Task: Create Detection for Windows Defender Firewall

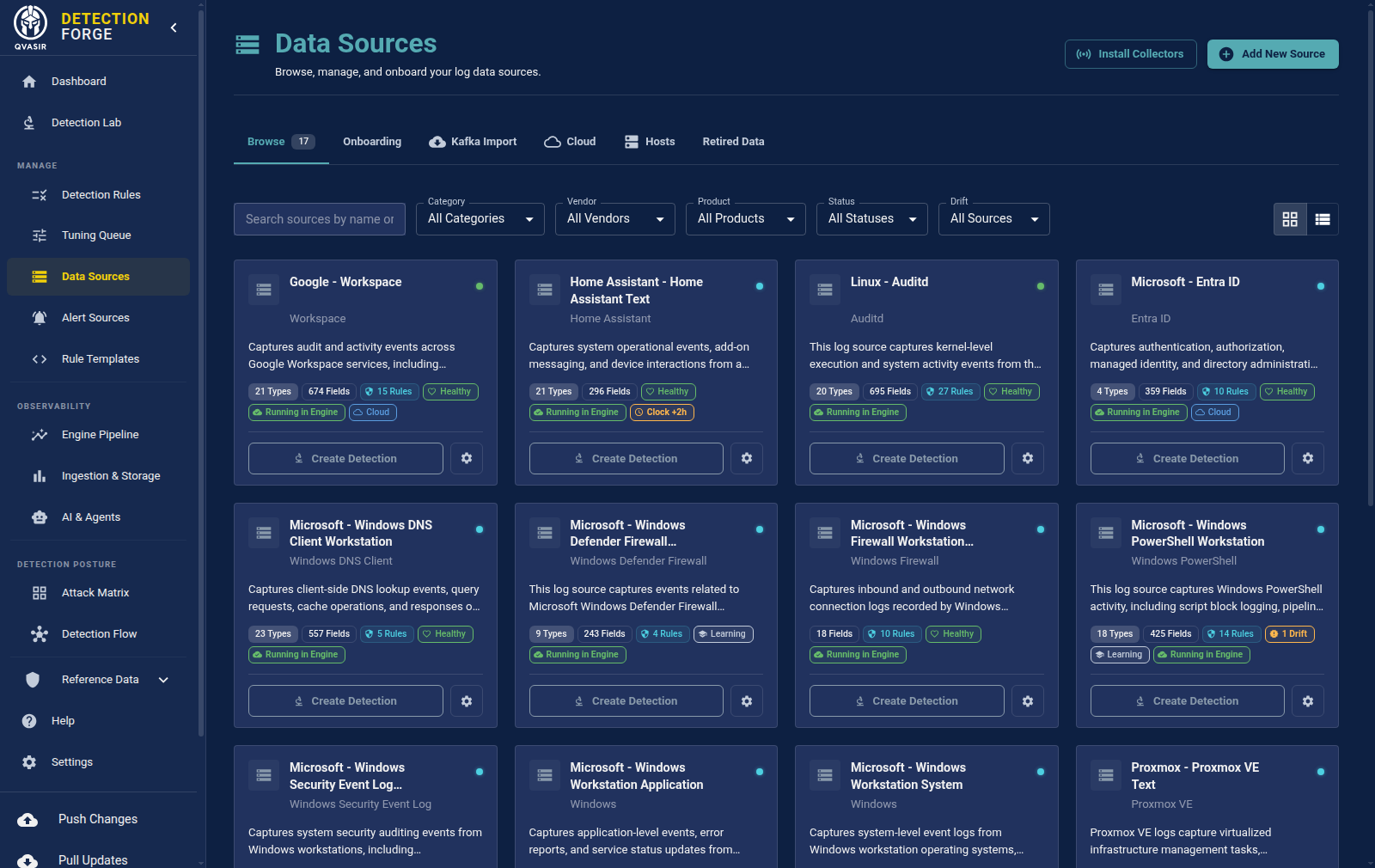Action: [626, 701]
